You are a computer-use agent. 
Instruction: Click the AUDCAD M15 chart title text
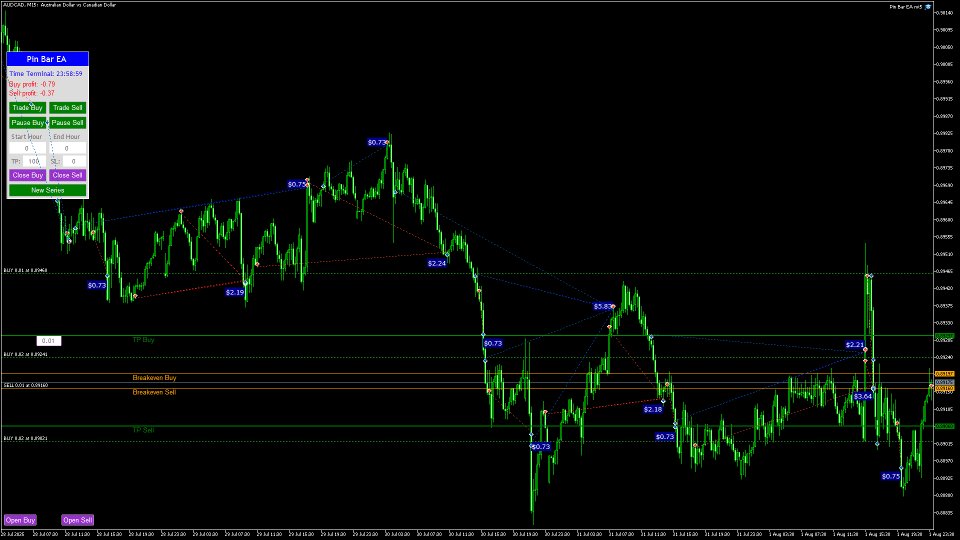59,5
